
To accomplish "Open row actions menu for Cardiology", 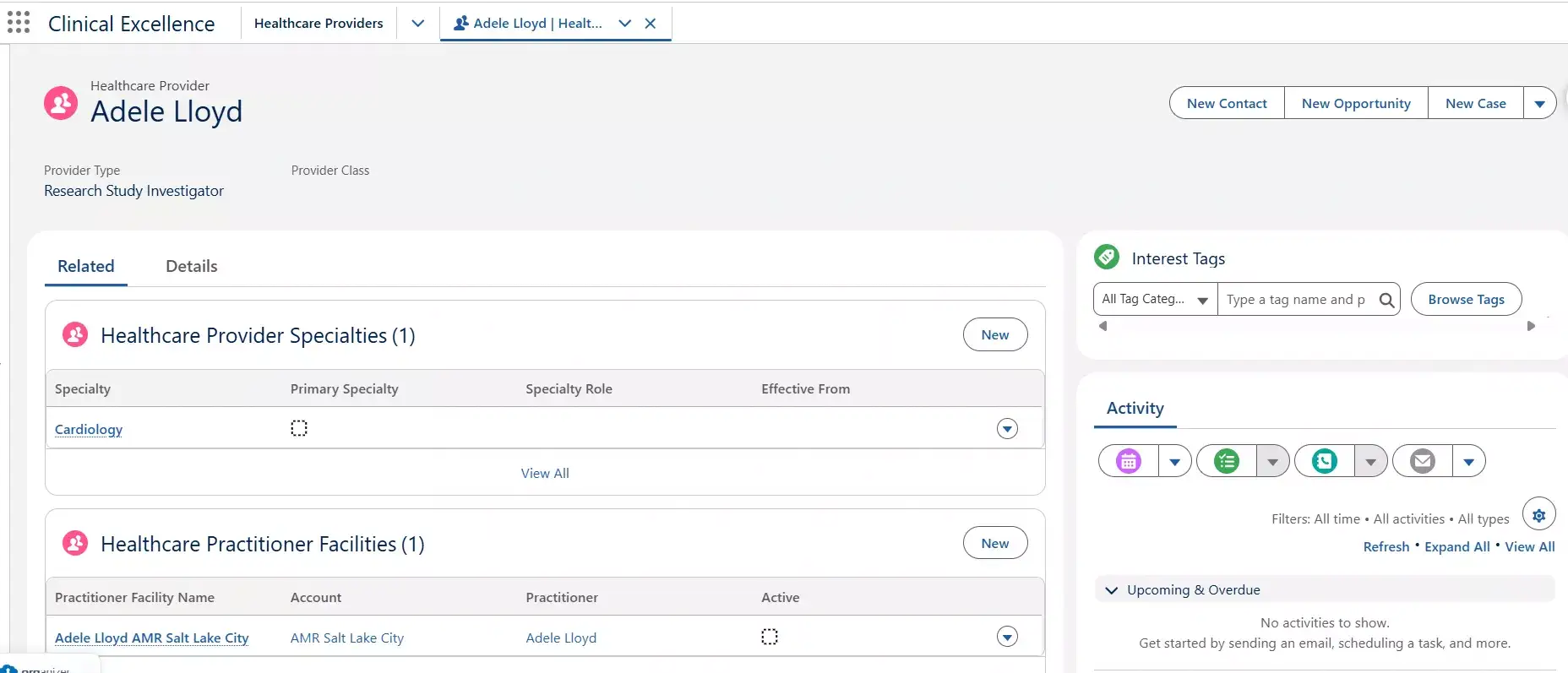I will 1007,429.
